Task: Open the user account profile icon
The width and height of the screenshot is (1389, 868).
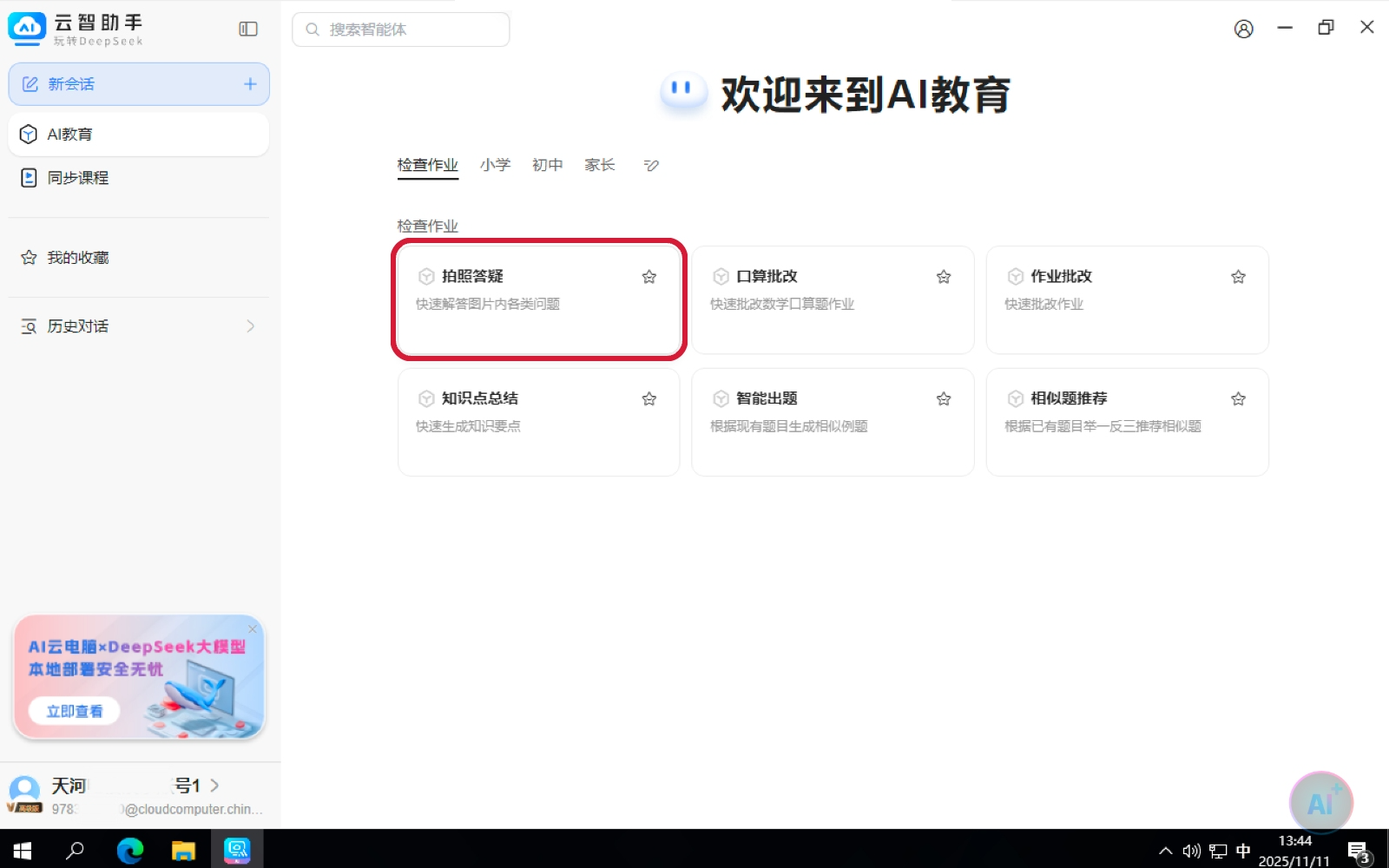Action: coord(1243,30)
